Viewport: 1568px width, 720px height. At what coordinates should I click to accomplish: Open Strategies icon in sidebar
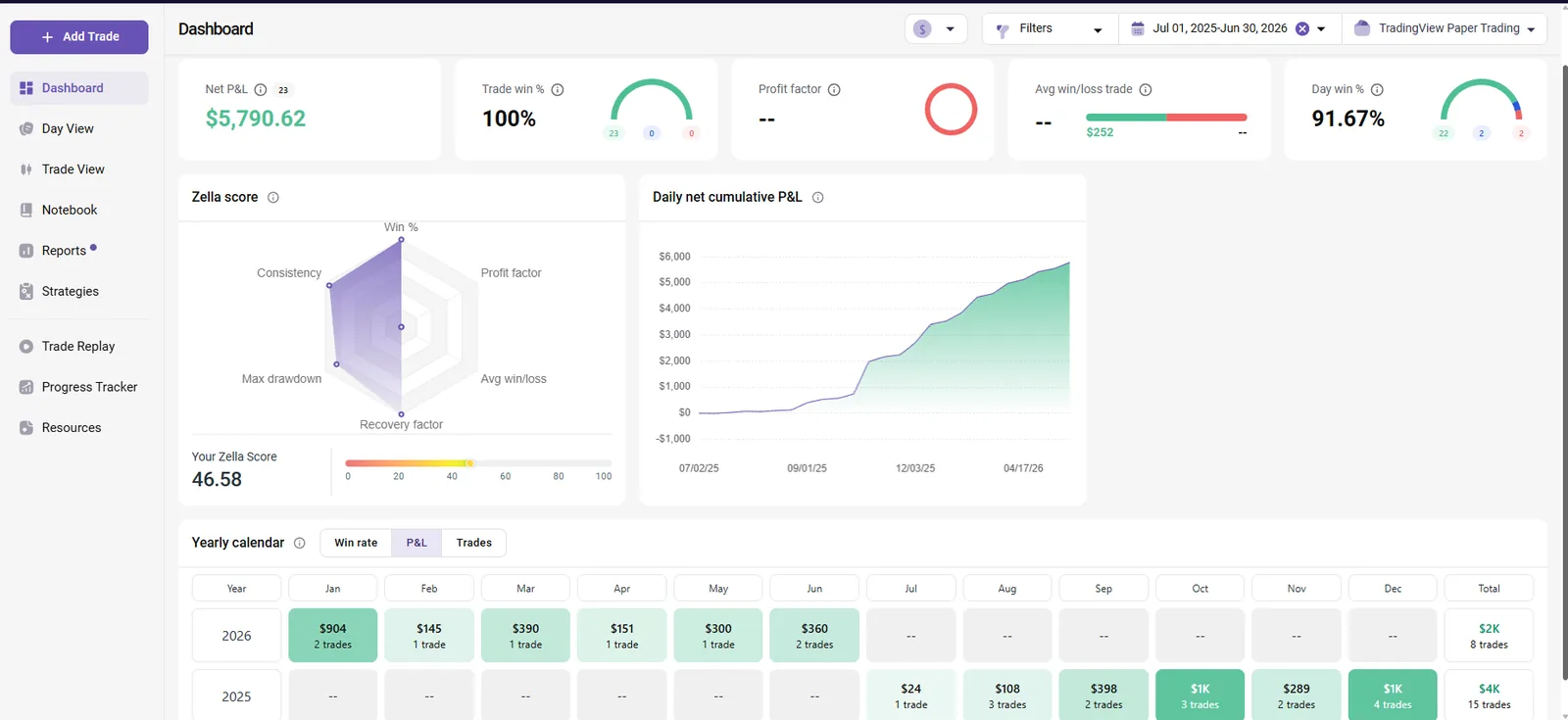tap(26, 291)
